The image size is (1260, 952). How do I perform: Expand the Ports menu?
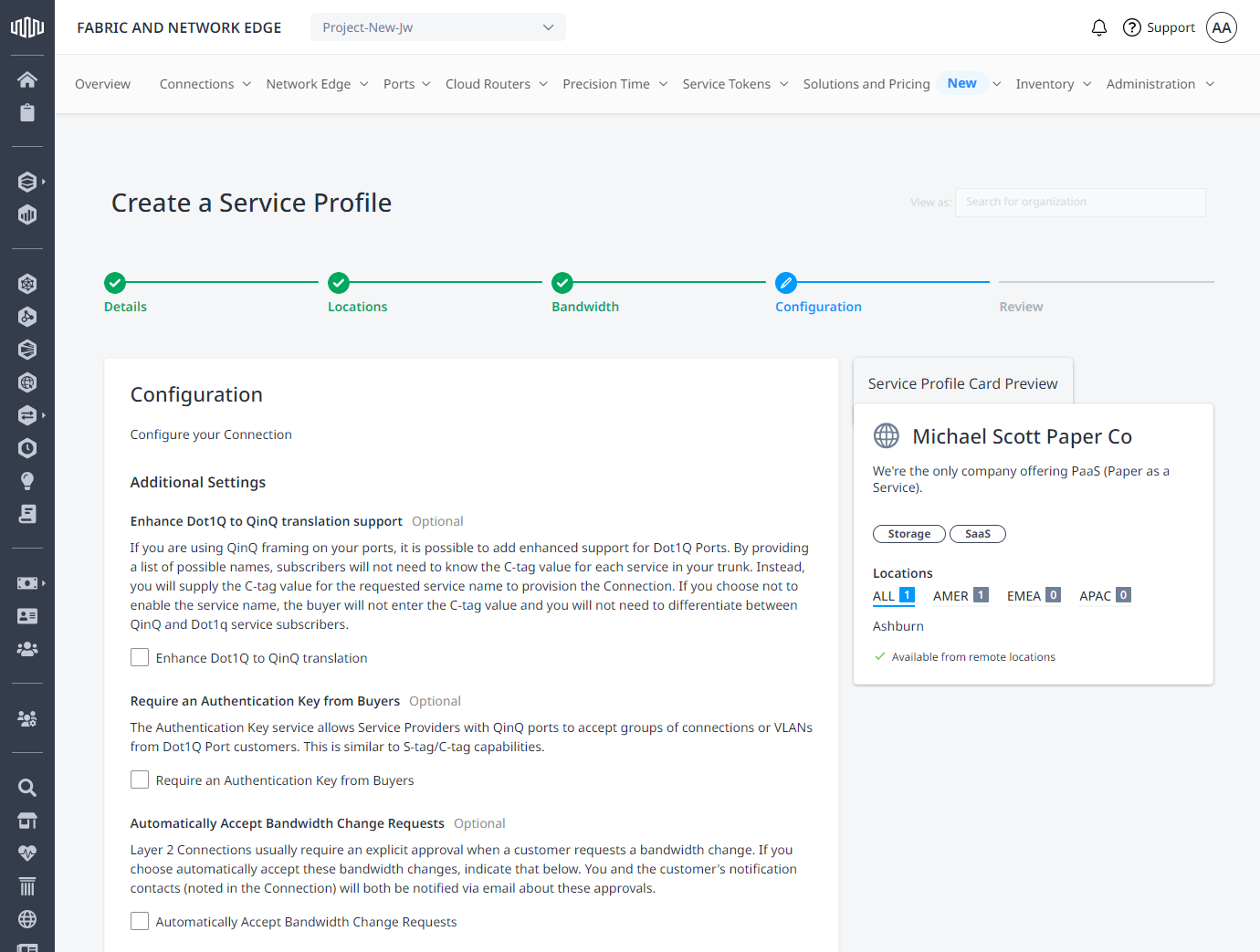(x=407, y=84)
